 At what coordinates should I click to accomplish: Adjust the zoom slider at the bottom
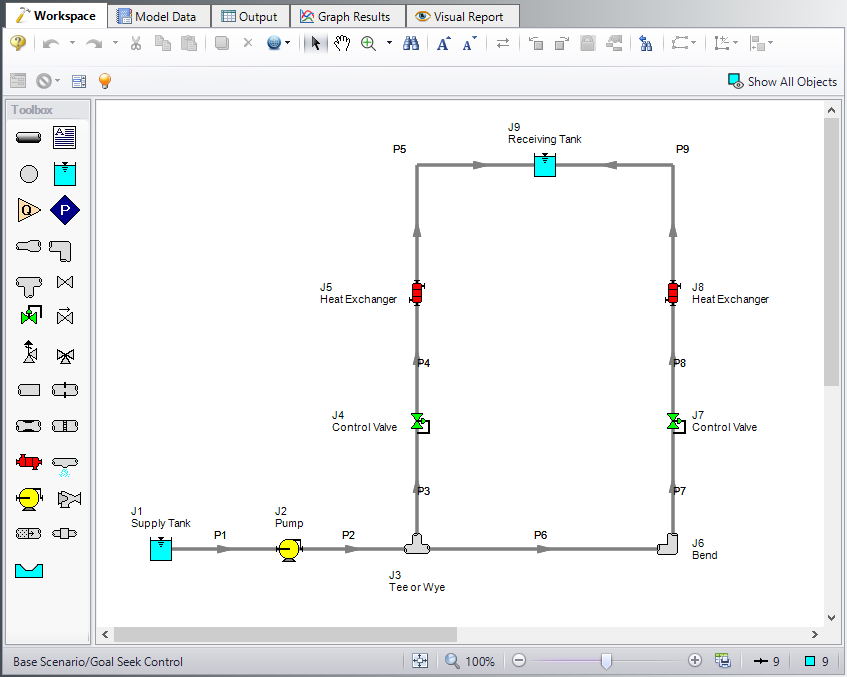coord(607,660)
